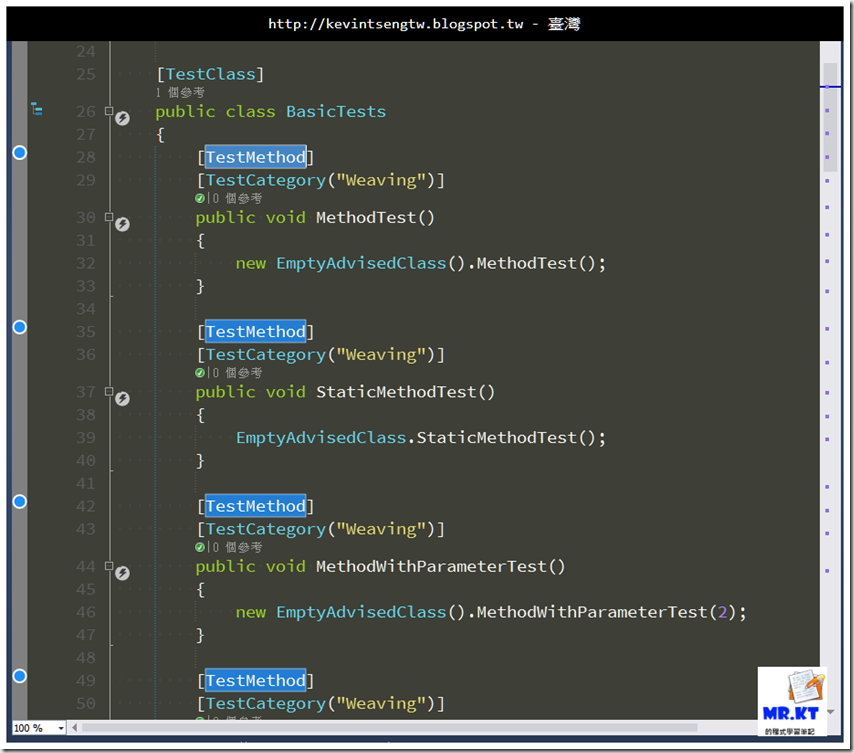Click TestCategory attribute on line 36
The width and height of the screenshot is (854, 753).
(x=266, y=354)
